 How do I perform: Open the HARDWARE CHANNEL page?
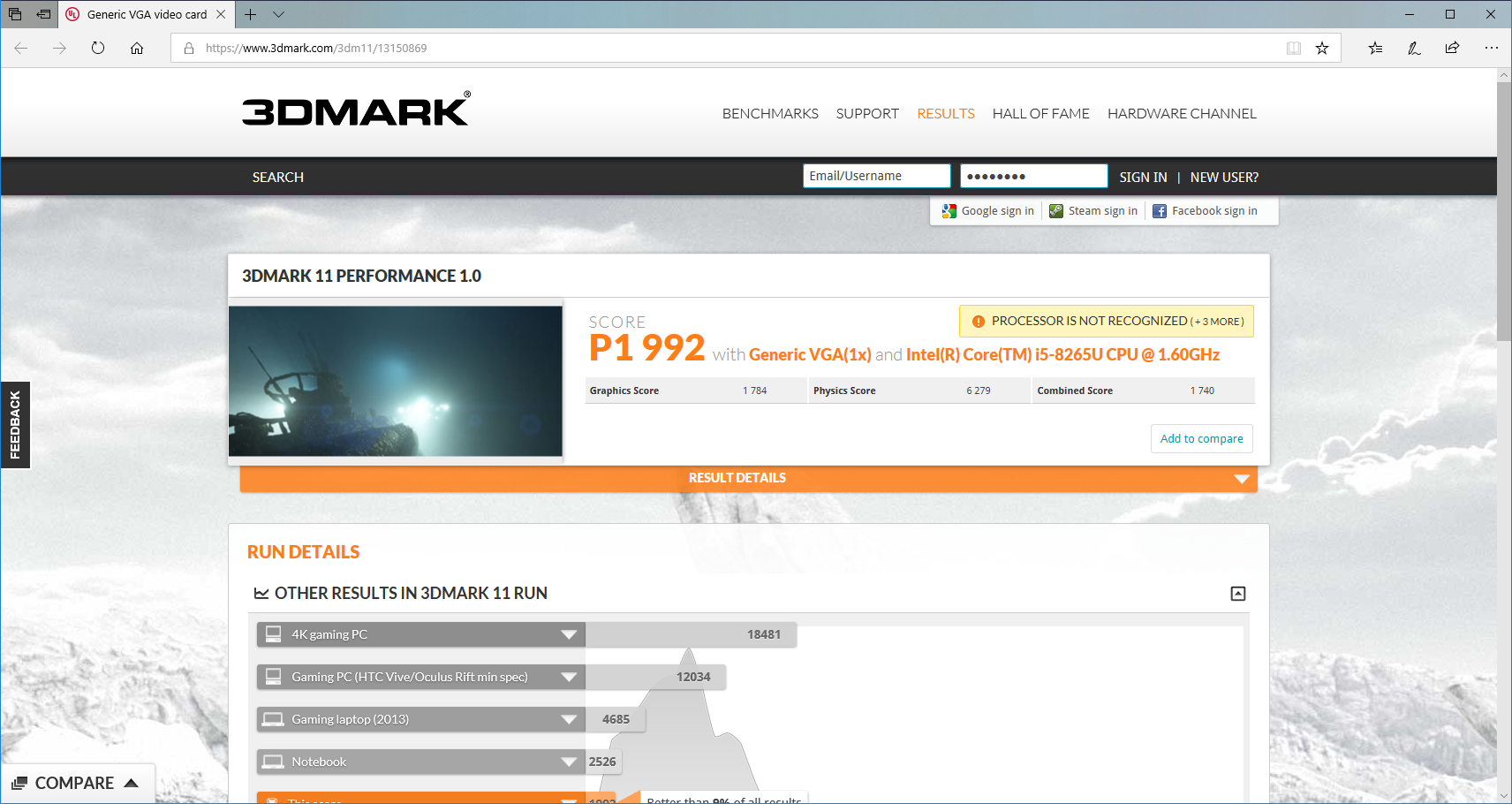coord(1182,113)
